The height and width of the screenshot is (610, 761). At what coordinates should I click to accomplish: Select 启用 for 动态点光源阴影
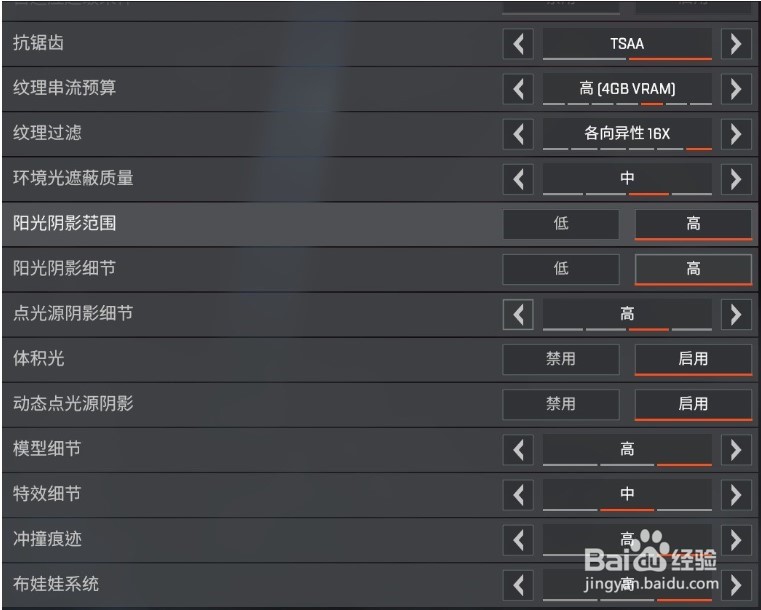tap(693, 404)
